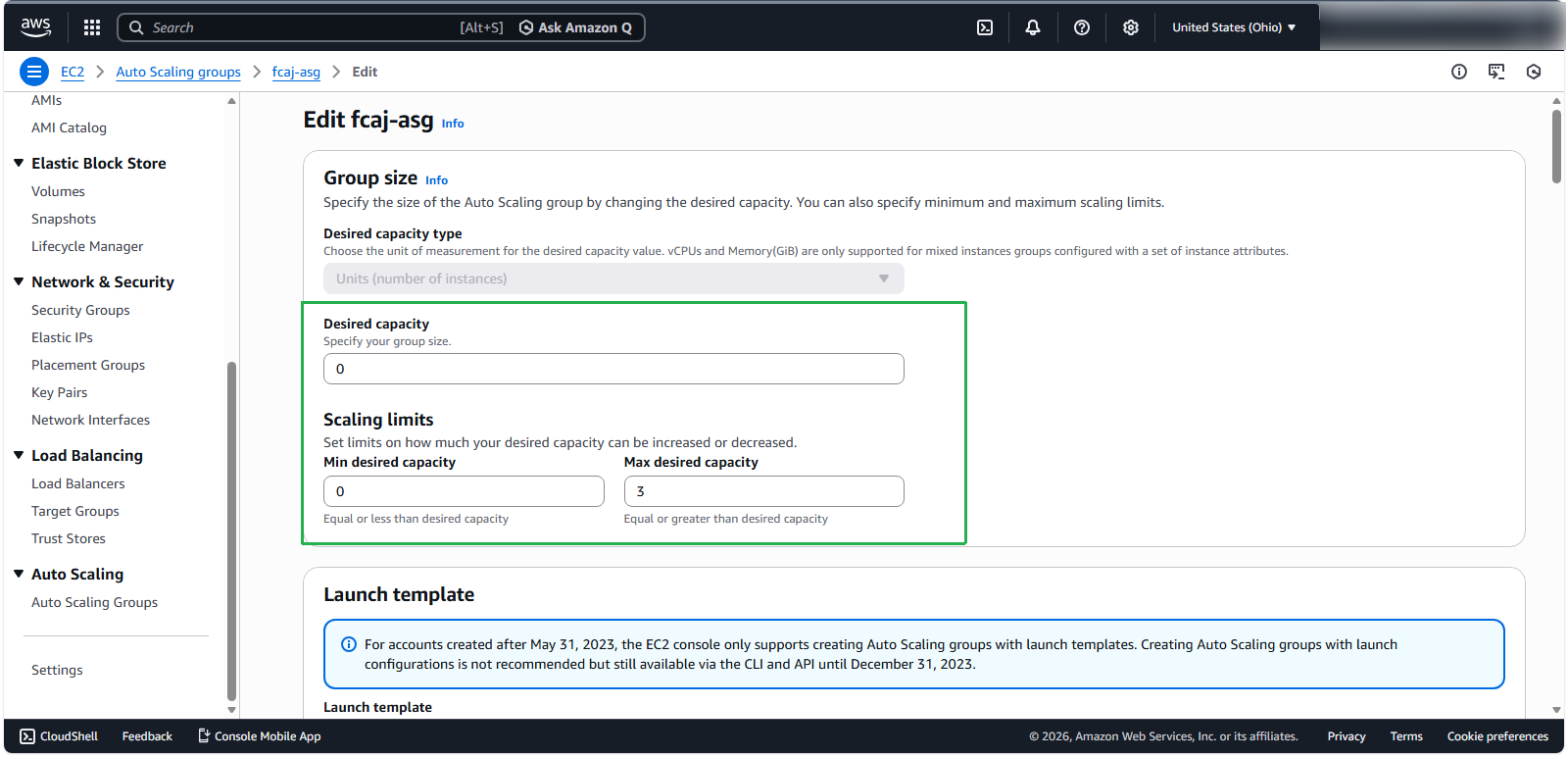Open Security Groups in the sidebar

click(80, 310)
